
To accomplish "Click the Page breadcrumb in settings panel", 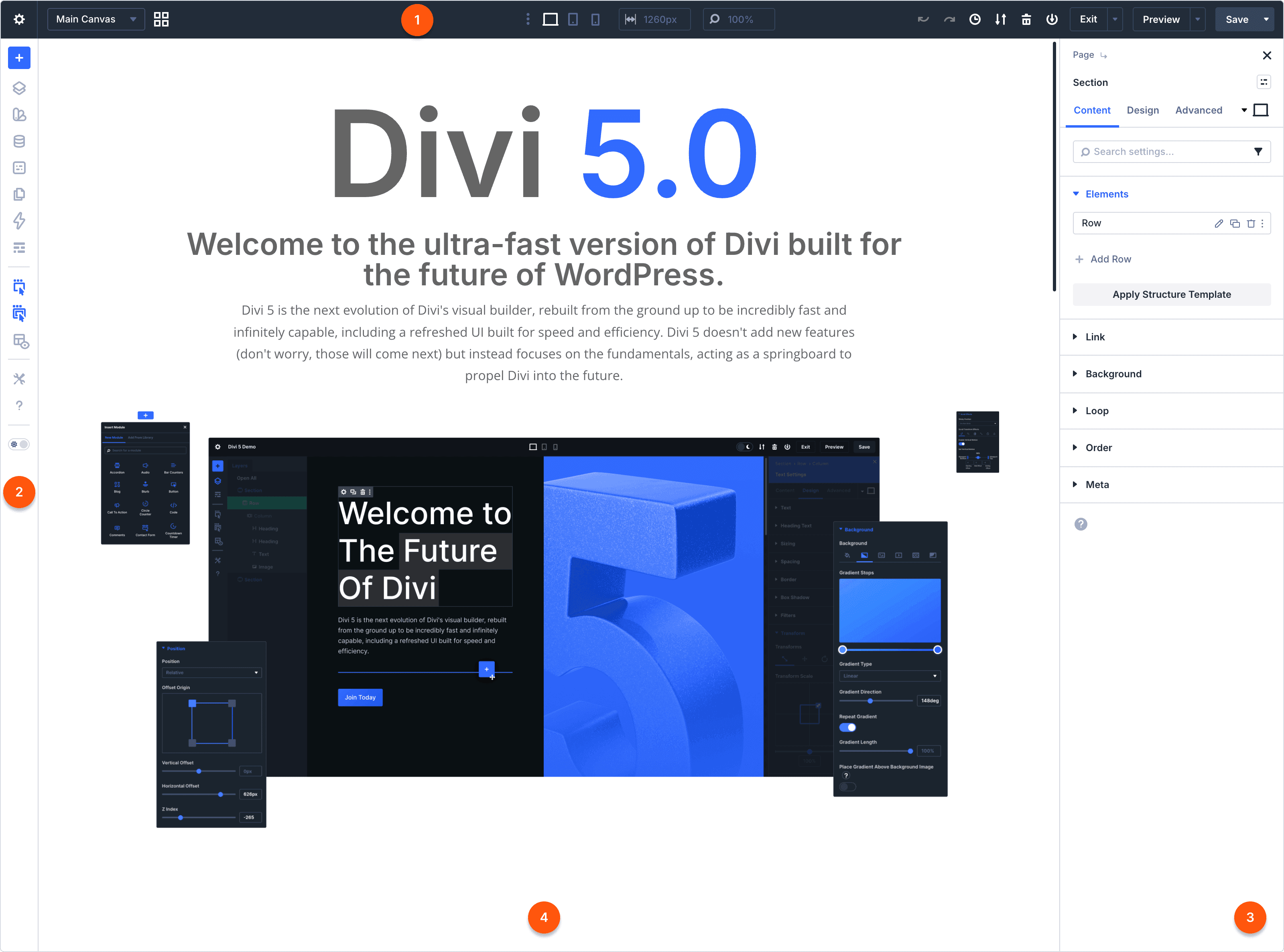I will [1083, 55].
